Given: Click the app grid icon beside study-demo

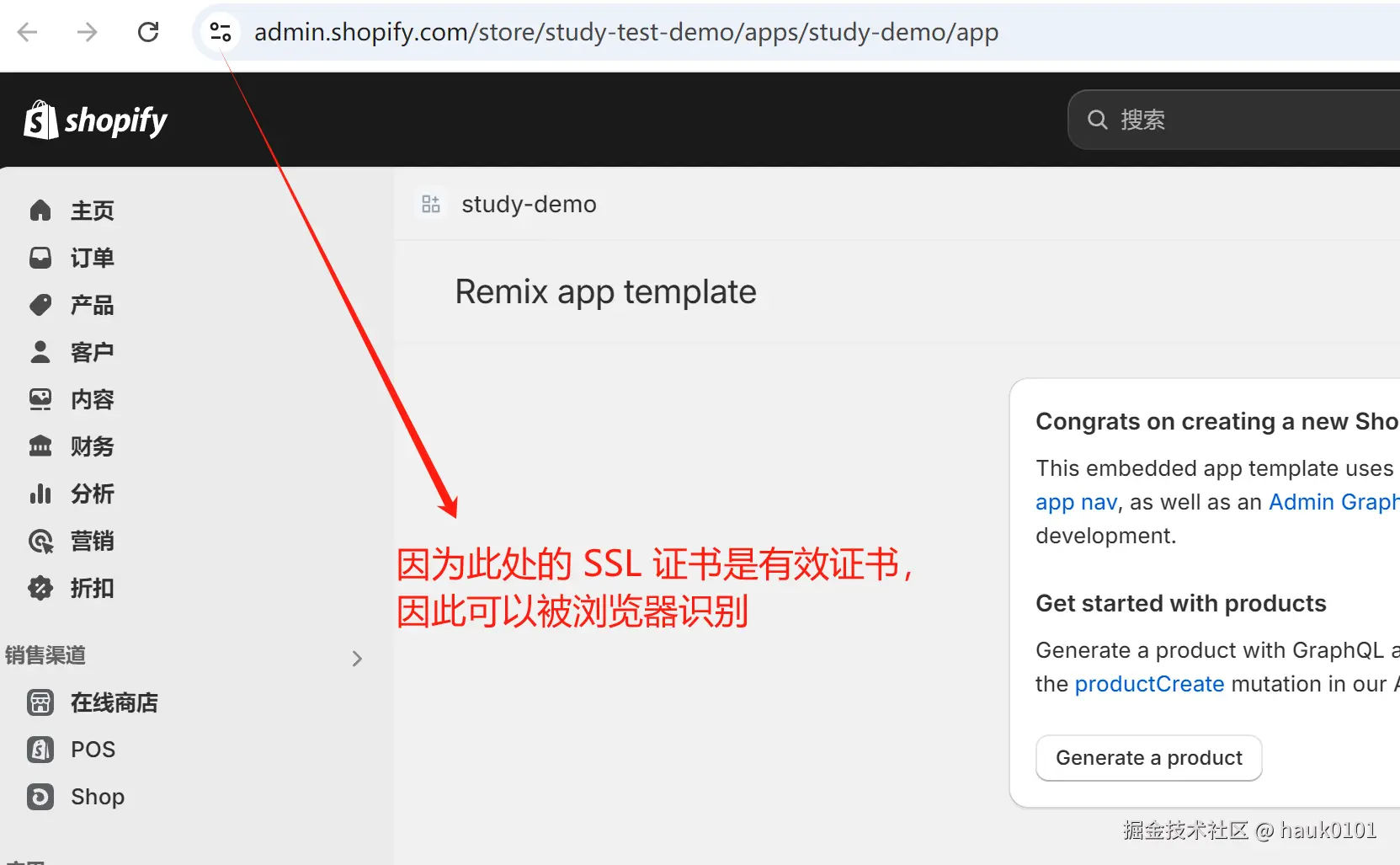Looking at the screenshot, I should pyautogui.click(x=431, y=204).
